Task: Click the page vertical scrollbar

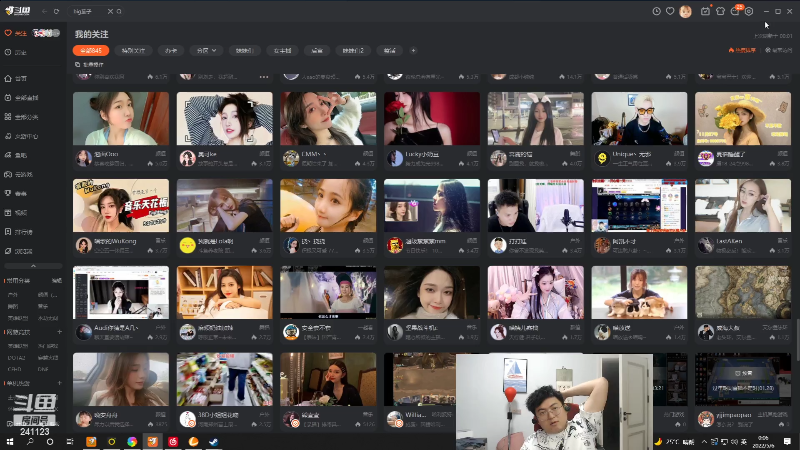Action: click(796, 339)
